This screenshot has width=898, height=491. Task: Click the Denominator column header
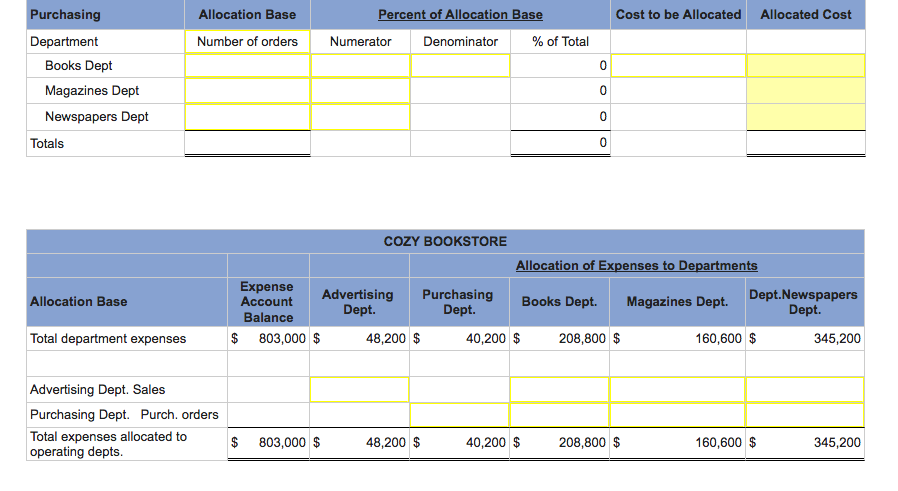[x=460, y=42]
